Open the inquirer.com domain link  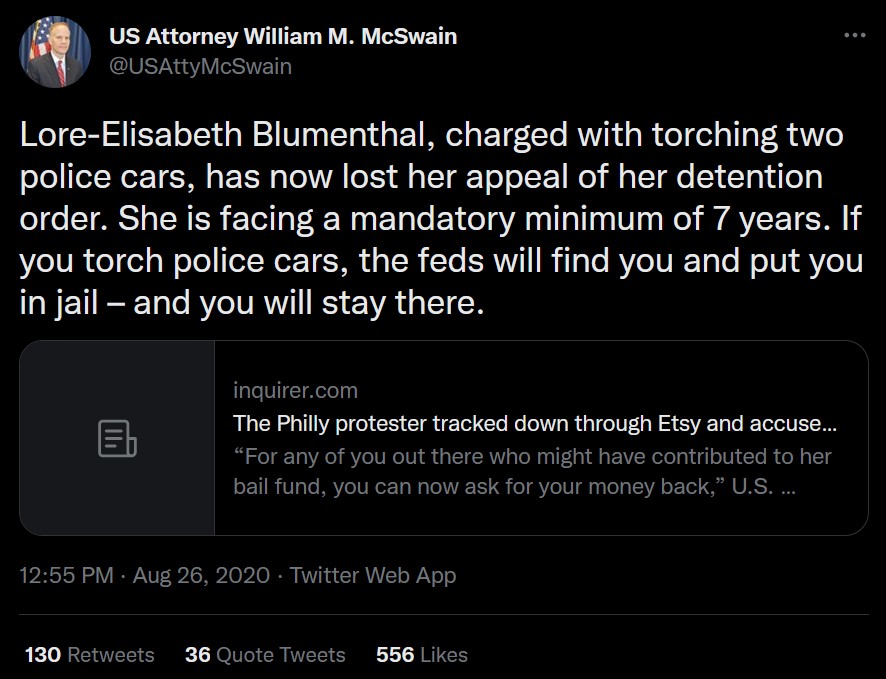coord(295,390)
